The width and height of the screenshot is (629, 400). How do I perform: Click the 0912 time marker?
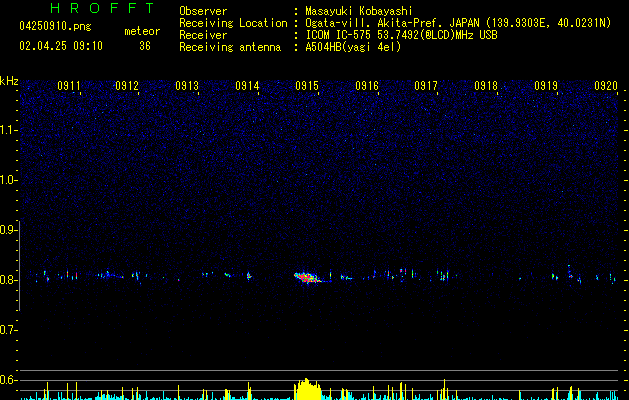coord(127,86)
